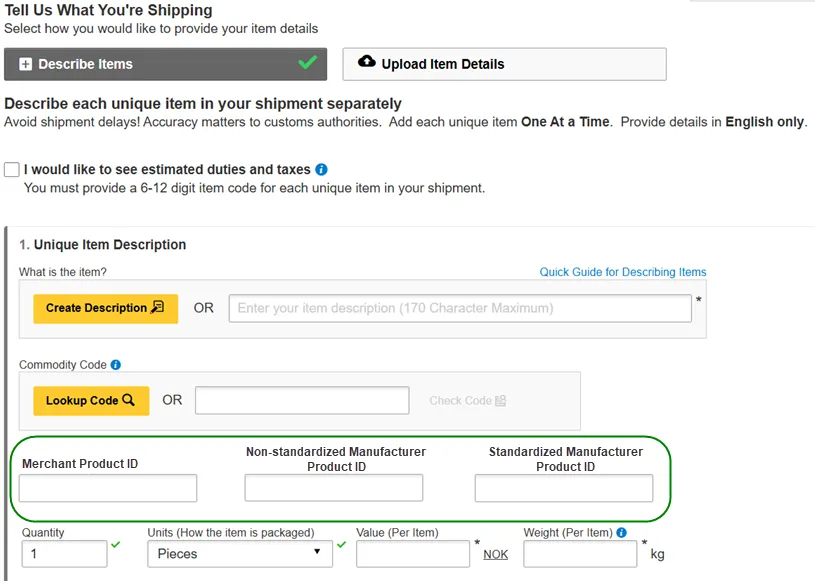Click the Lookup Code button
This screenshot has width=815, height=581.
(91, 401)
